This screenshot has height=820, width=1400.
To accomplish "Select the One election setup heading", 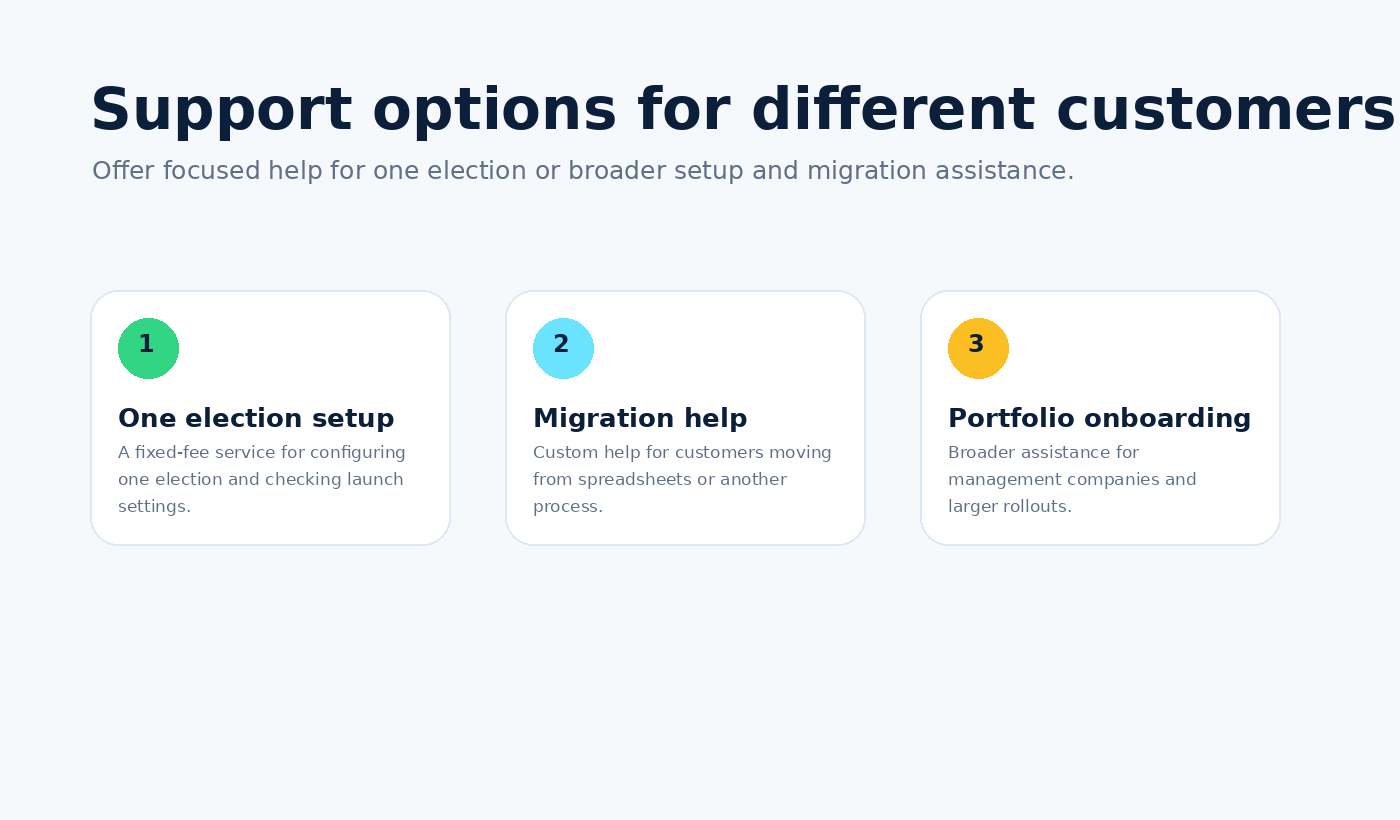I will (256, 419).
